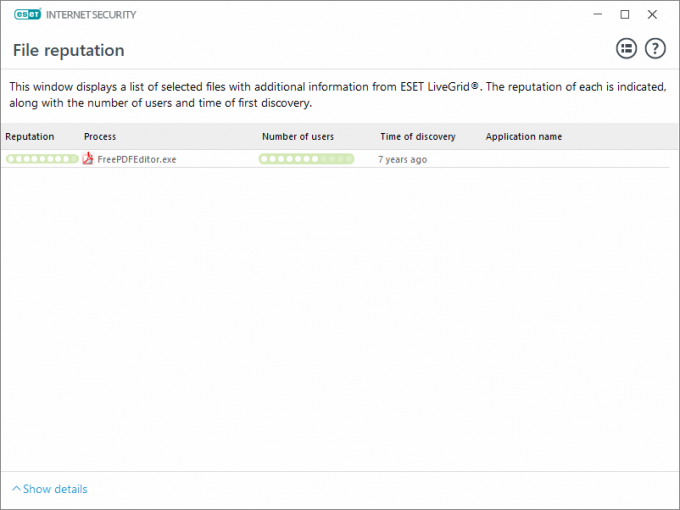Screen dimensions: 680x510
Task: Expand details using the chevron arrow
Action: [16, 489]
